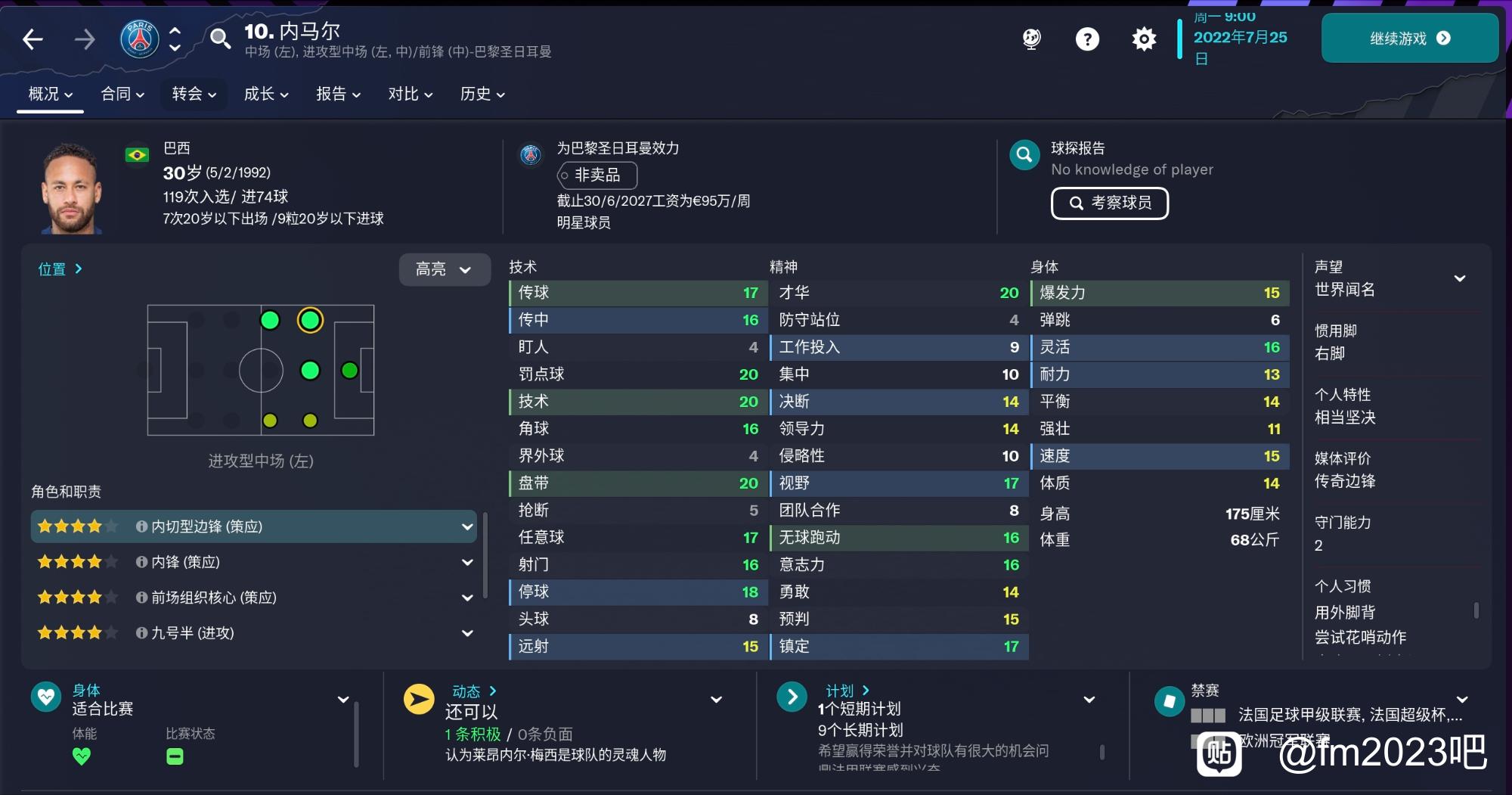Screen dimensions: 1512x795
Task: Click the 身体 heart status icon
Action: [46, 697]
